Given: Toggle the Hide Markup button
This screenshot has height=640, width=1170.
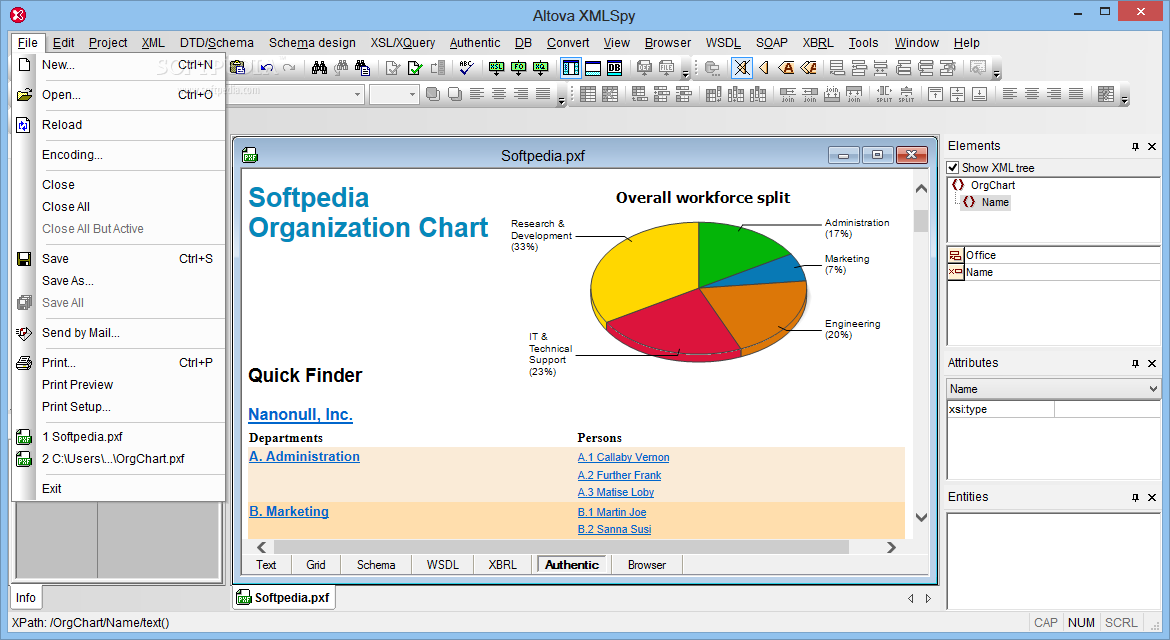Looking at the screenshot, I should click(x=742, y=68).
